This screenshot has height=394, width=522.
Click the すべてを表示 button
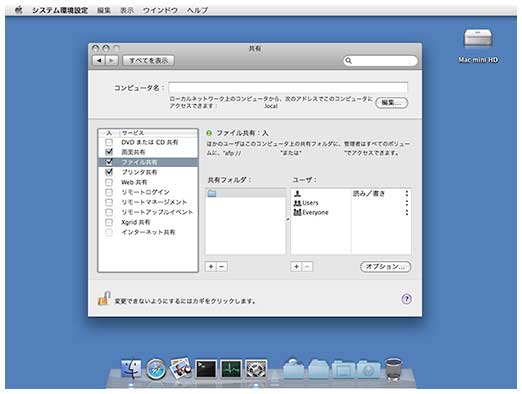pyautogui.click(x=149, y=60)
